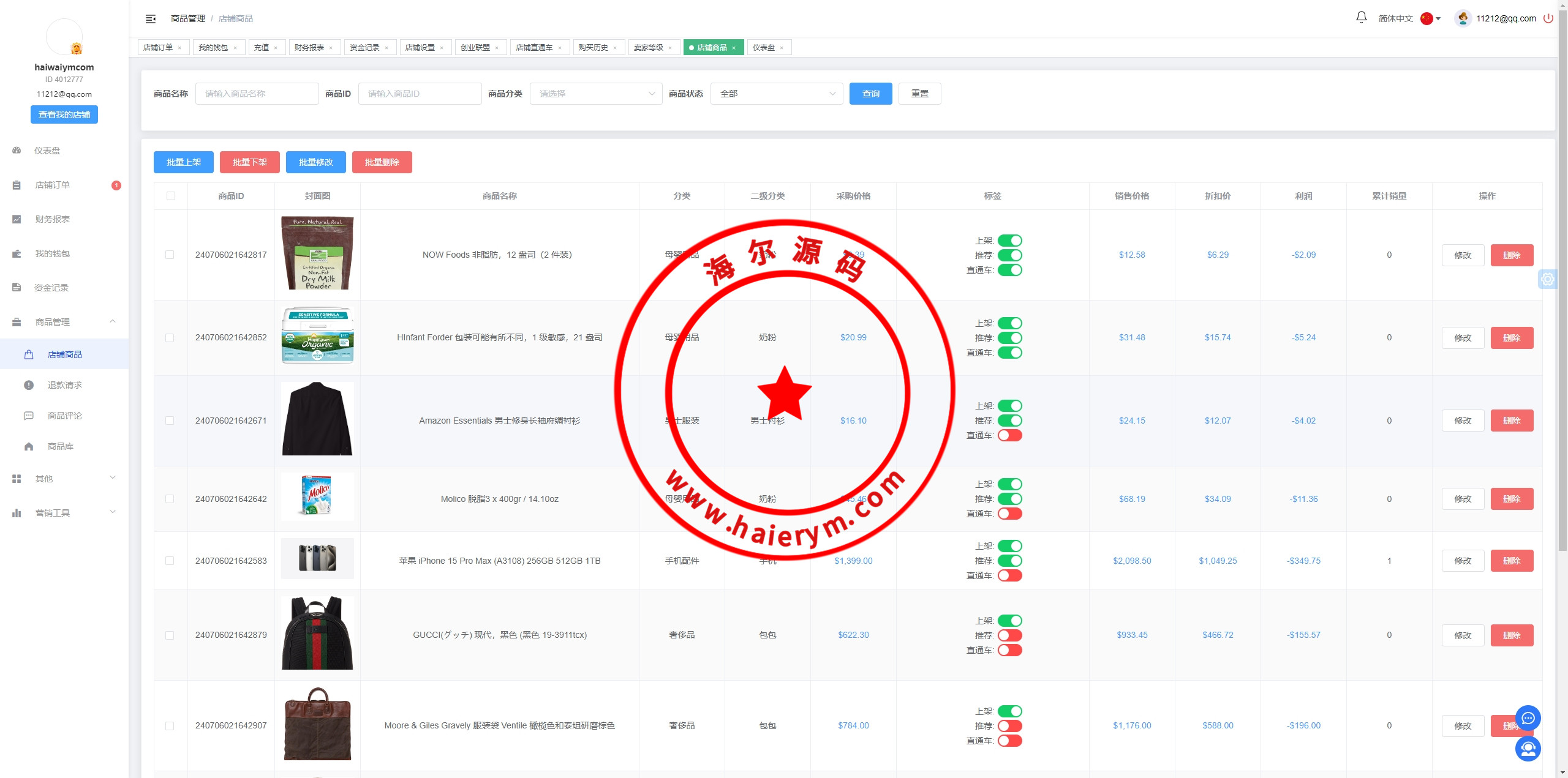
Task: Open the 仪表盘 dashboard sidebar item
Action: coord(47,151)
